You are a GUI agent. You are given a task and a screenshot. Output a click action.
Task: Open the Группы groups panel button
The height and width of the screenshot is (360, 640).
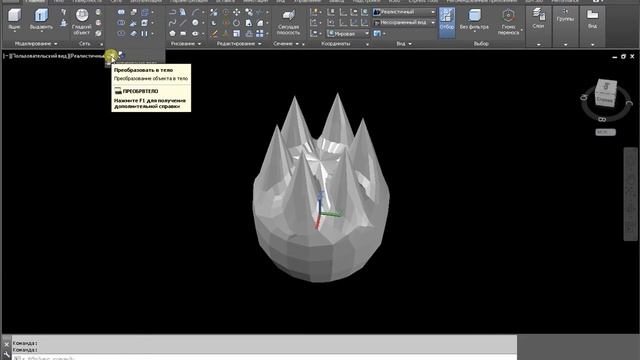pyautogui.click(x=565, y=16)
